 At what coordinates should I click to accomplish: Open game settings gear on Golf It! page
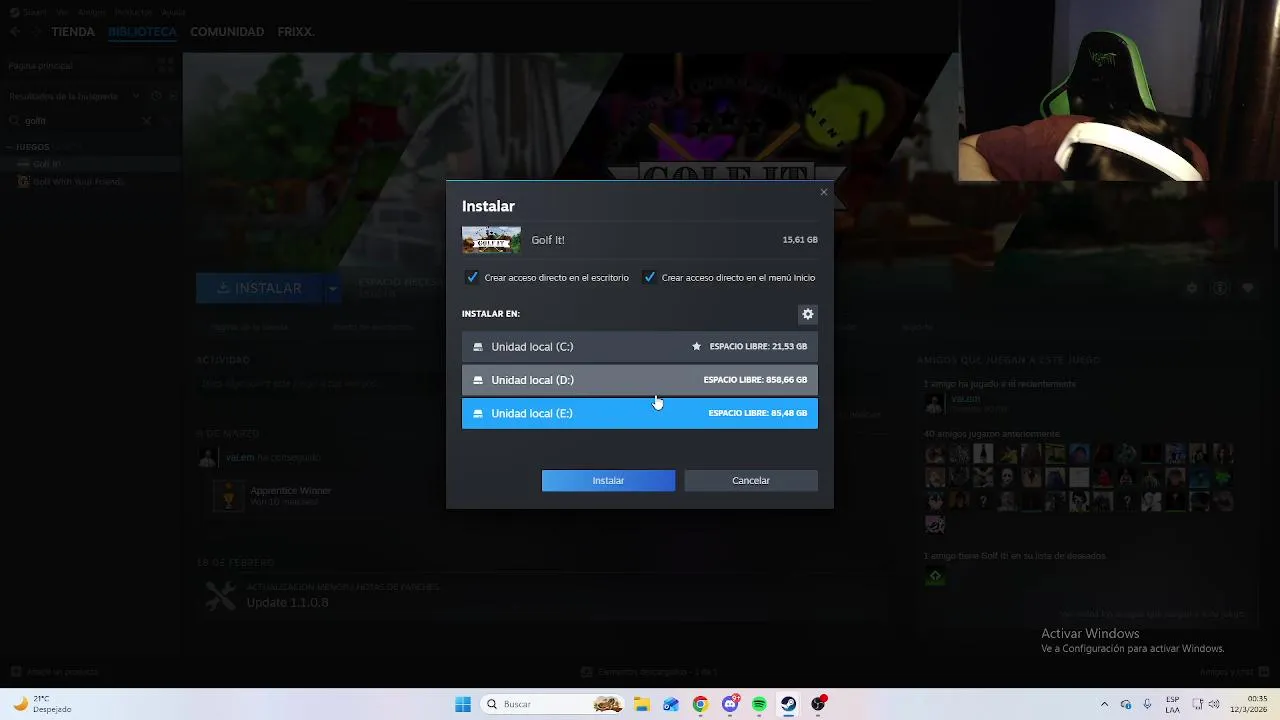(1192, 288)
